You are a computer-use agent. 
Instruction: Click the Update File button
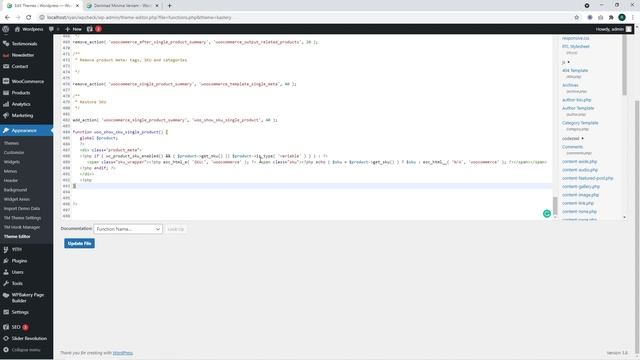pyautogui.click(x=79, y=243)
